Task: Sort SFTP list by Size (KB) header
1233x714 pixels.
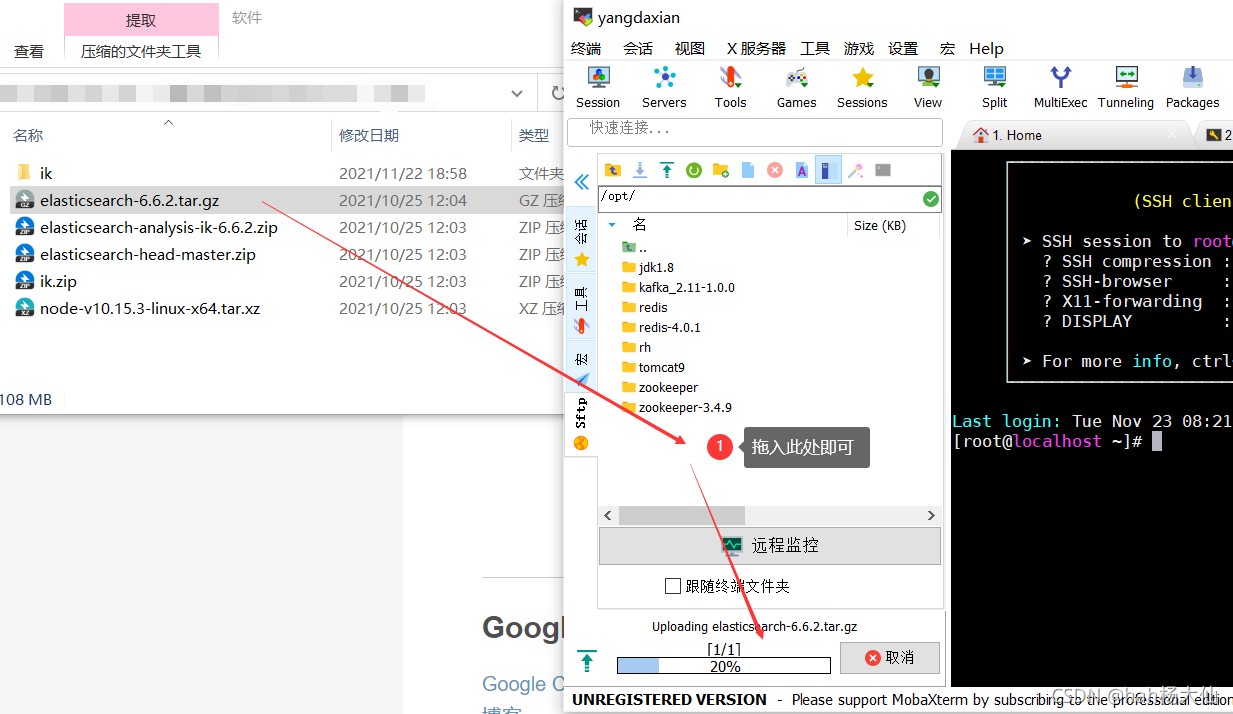Action: 880,226
